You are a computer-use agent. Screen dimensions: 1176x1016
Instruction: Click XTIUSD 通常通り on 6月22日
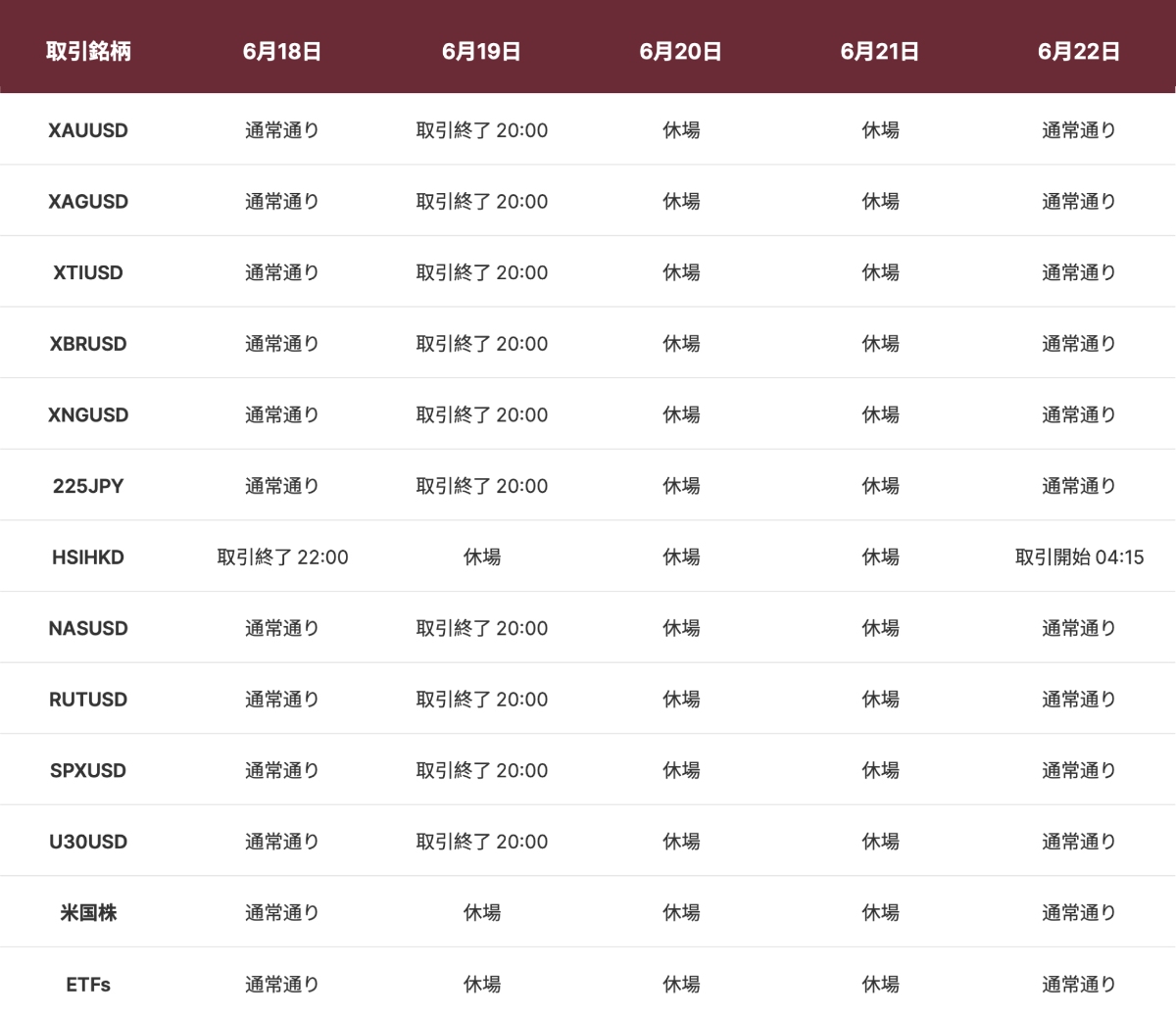pyautogui.click(x=1079, y=272)
